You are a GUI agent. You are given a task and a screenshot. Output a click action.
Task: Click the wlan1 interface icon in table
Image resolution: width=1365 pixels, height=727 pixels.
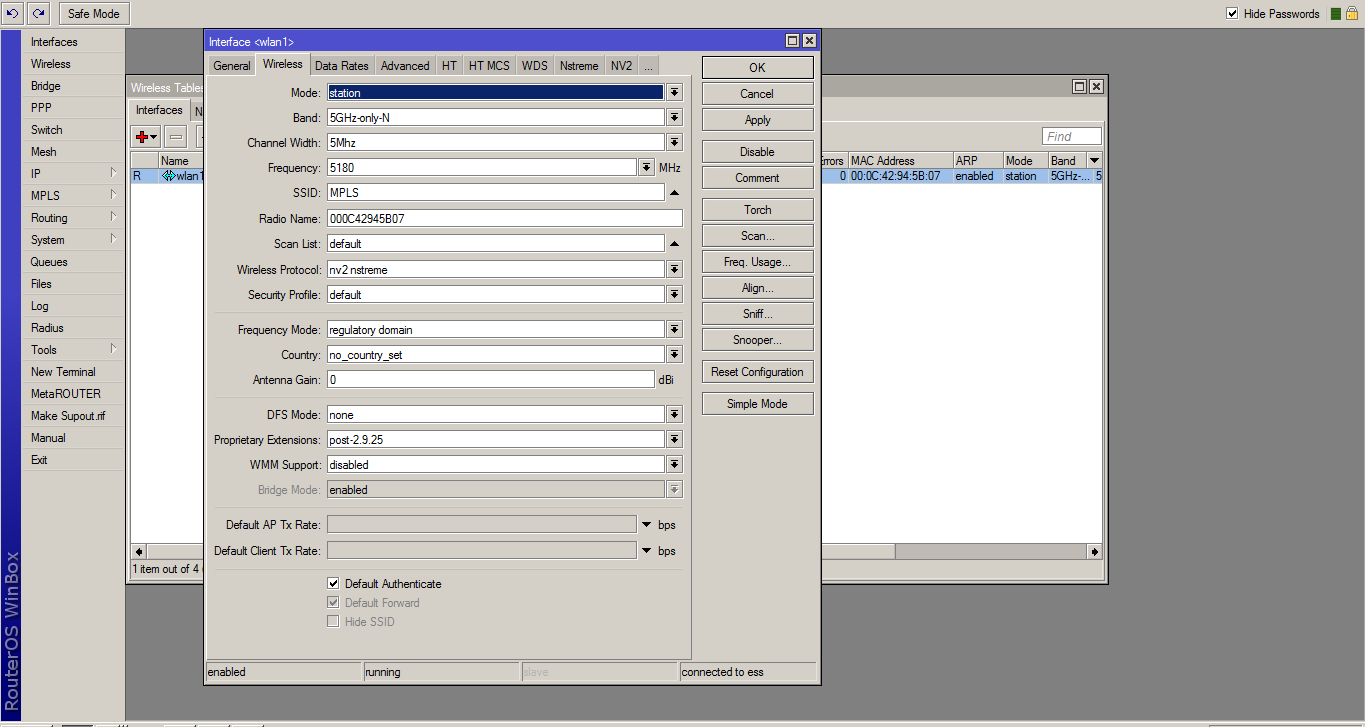(168, 176)
